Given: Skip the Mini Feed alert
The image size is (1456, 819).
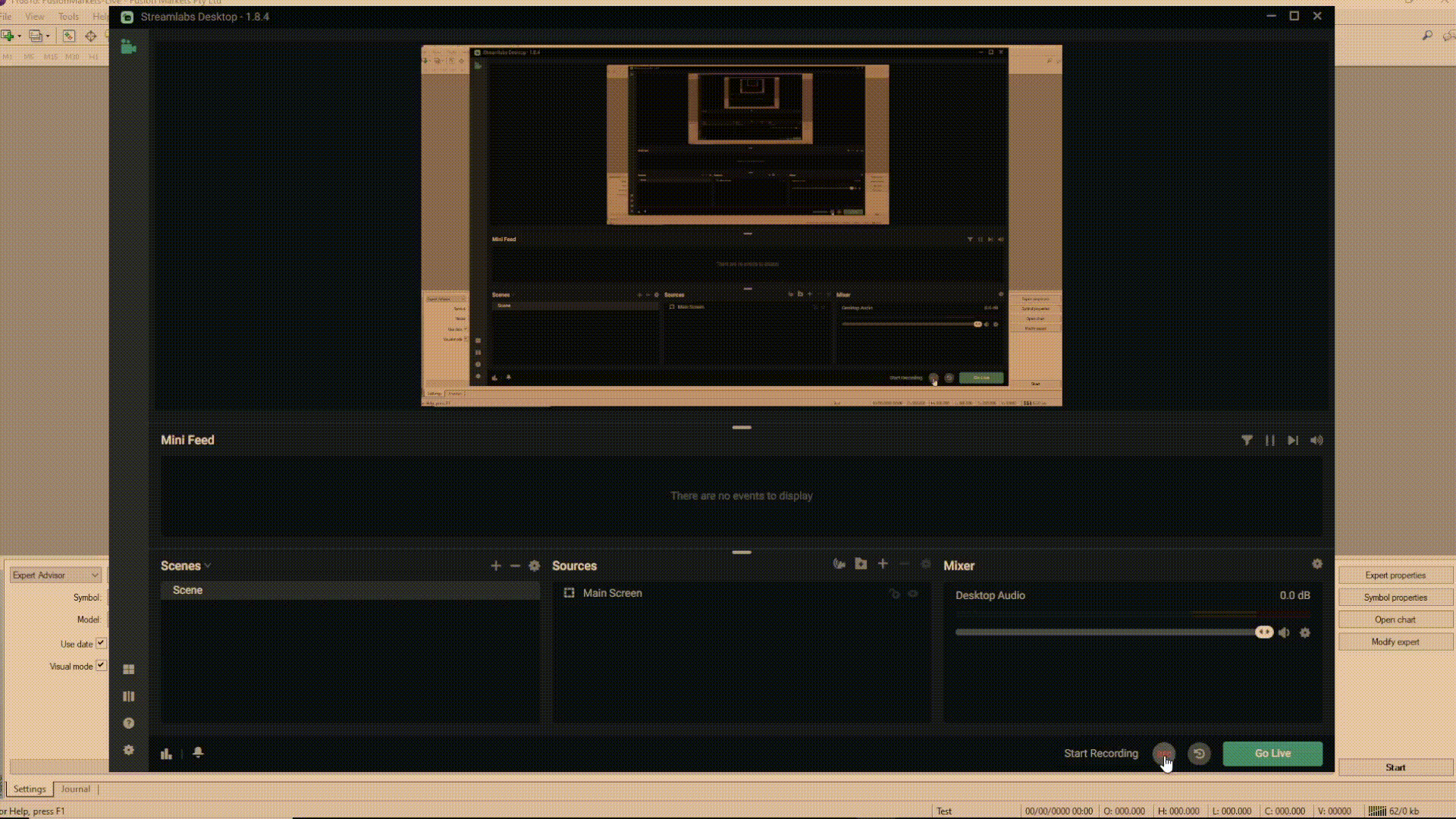Looking at the screenshot, I should click(1293, 441).
